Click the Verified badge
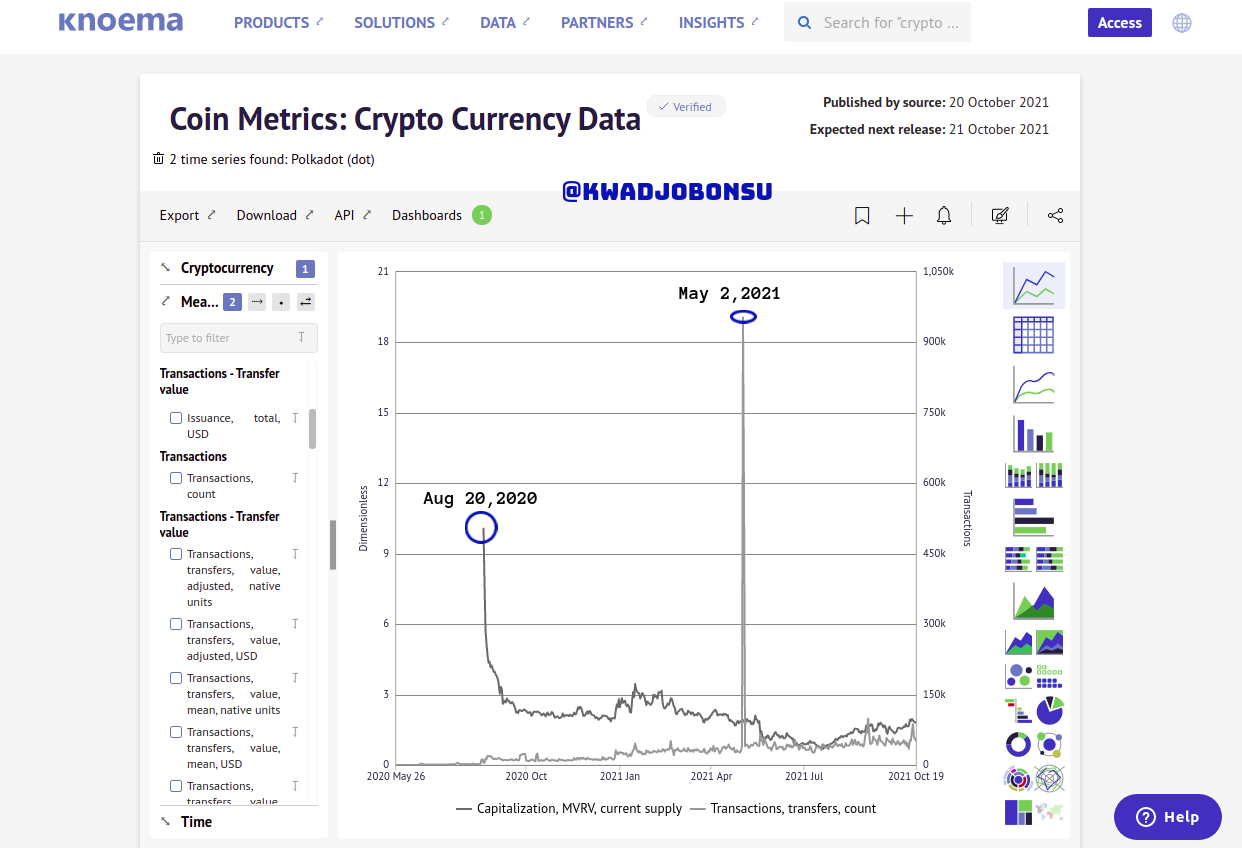 pyautogui.click(x=686, y=106)
